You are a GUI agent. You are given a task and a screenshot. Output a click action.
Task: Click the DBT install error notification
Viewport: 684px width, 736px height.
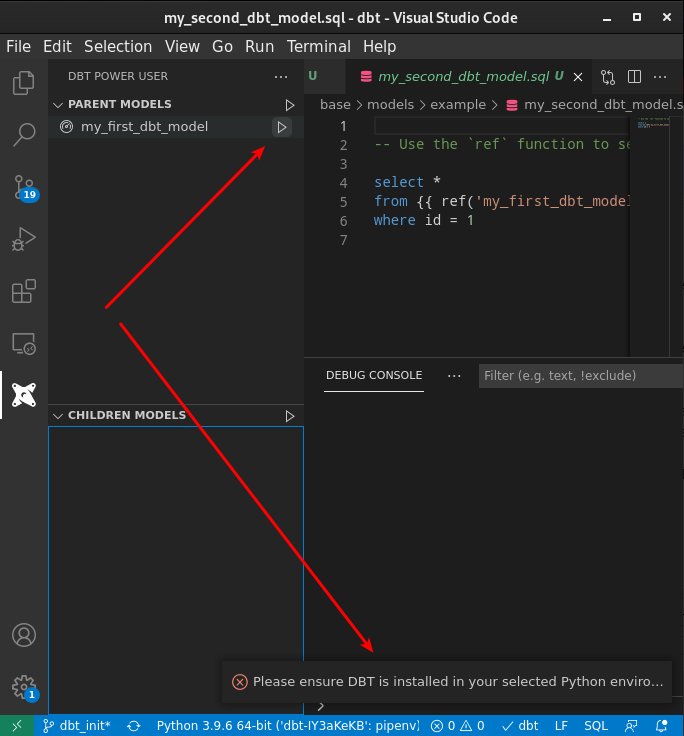click(446, 682)
